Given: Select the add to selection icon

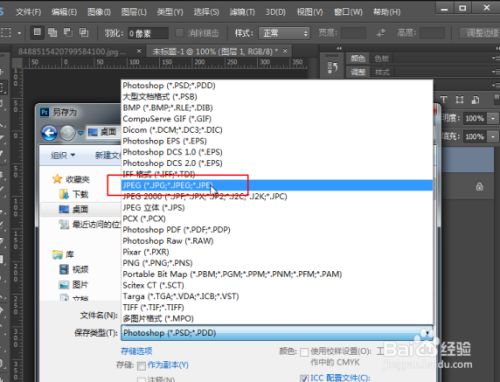Looking at the screenshot, I should 52,32.
